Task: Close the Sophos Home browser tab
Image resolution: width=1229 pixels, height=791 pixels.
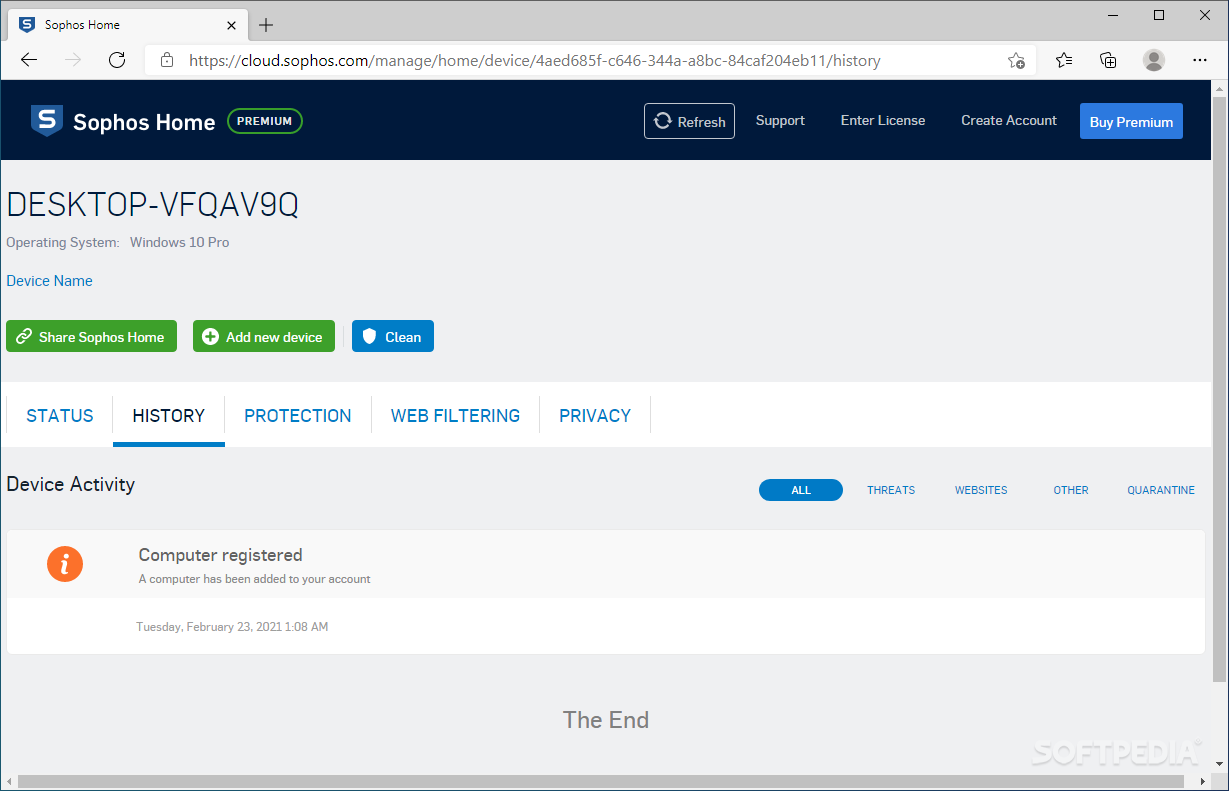Action: [x=232, y=25]
